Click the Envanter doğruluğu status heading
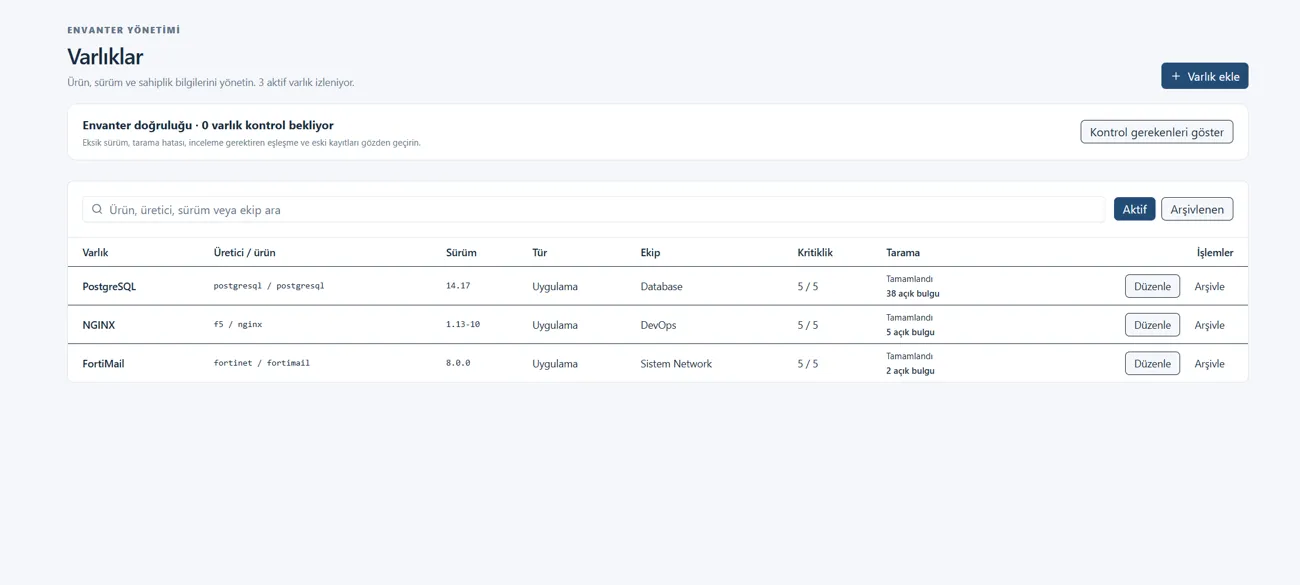The image size is (1300, 585). coord(208,125)
